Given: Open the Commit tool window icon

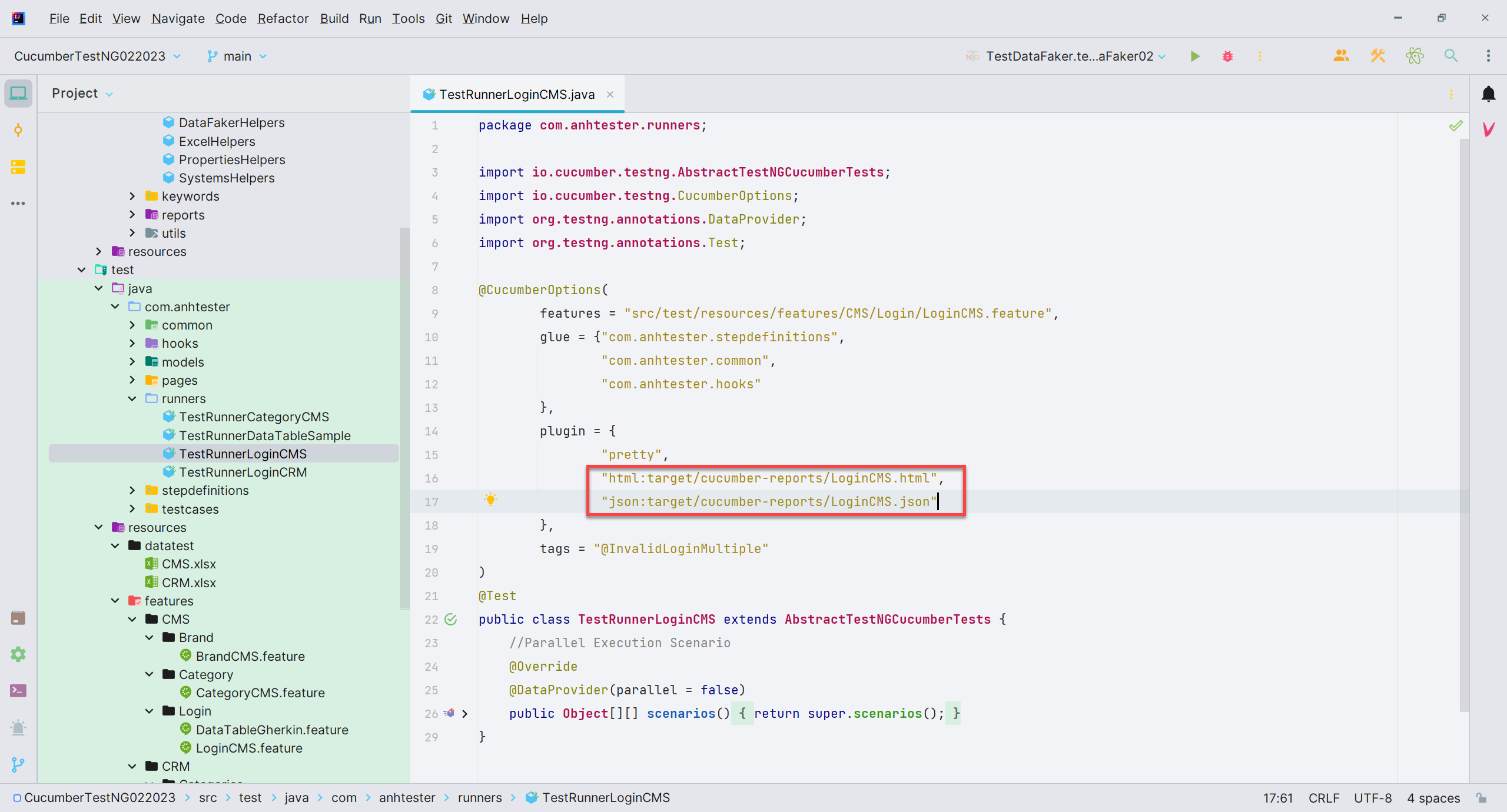Looking at the screenshot, I should 18,130.
